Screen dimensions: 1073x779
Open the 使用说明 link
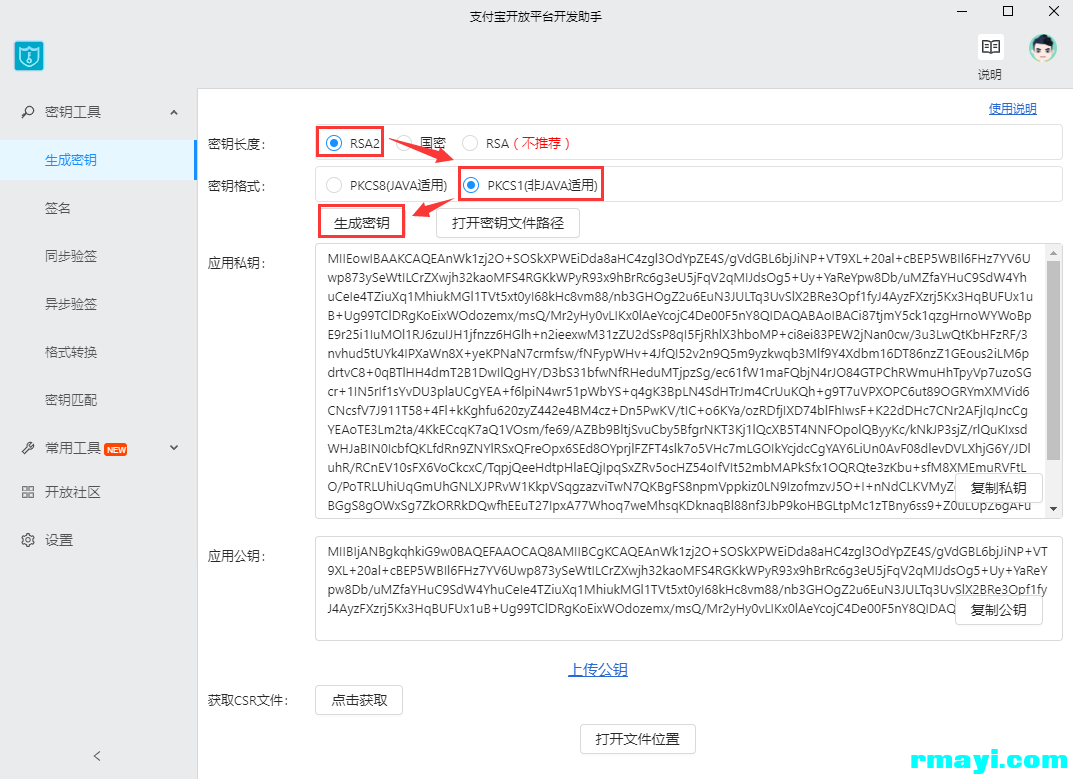pyautogui.click(x=1013, y=109)
